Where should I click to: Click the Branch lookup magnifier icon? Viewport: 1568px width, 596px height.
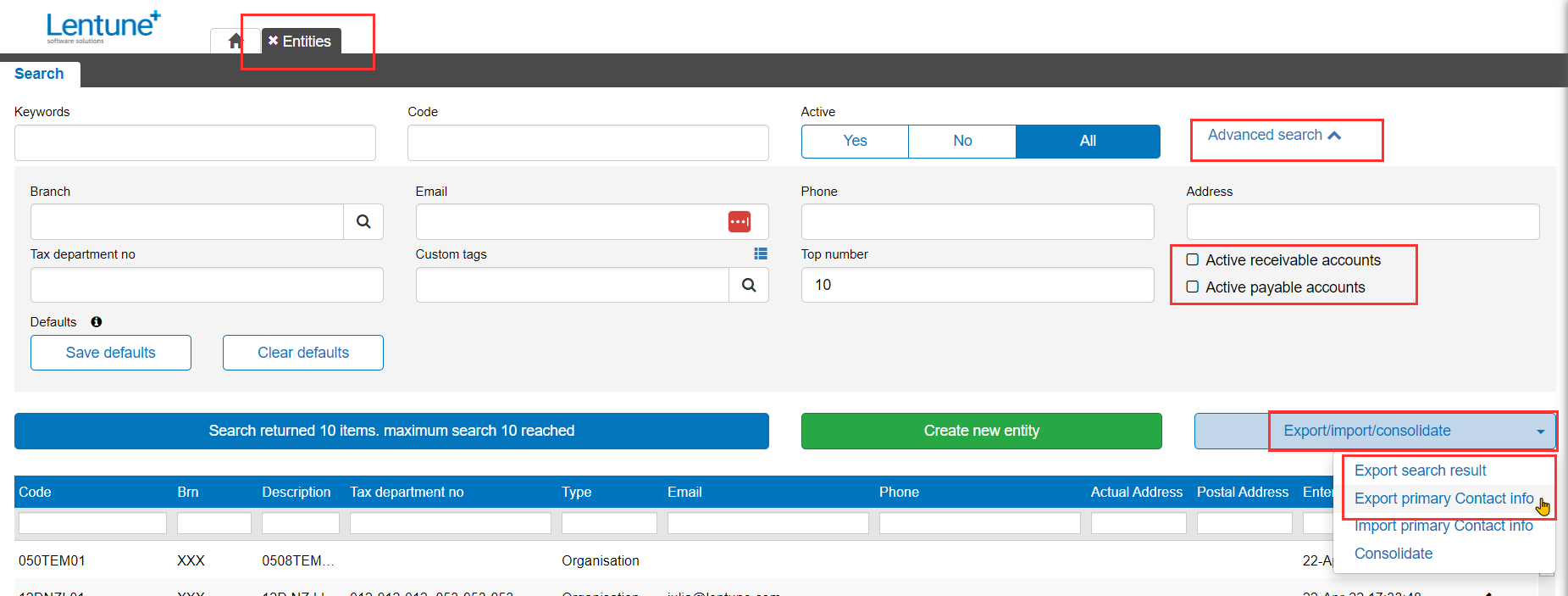(x=363, y=221)
